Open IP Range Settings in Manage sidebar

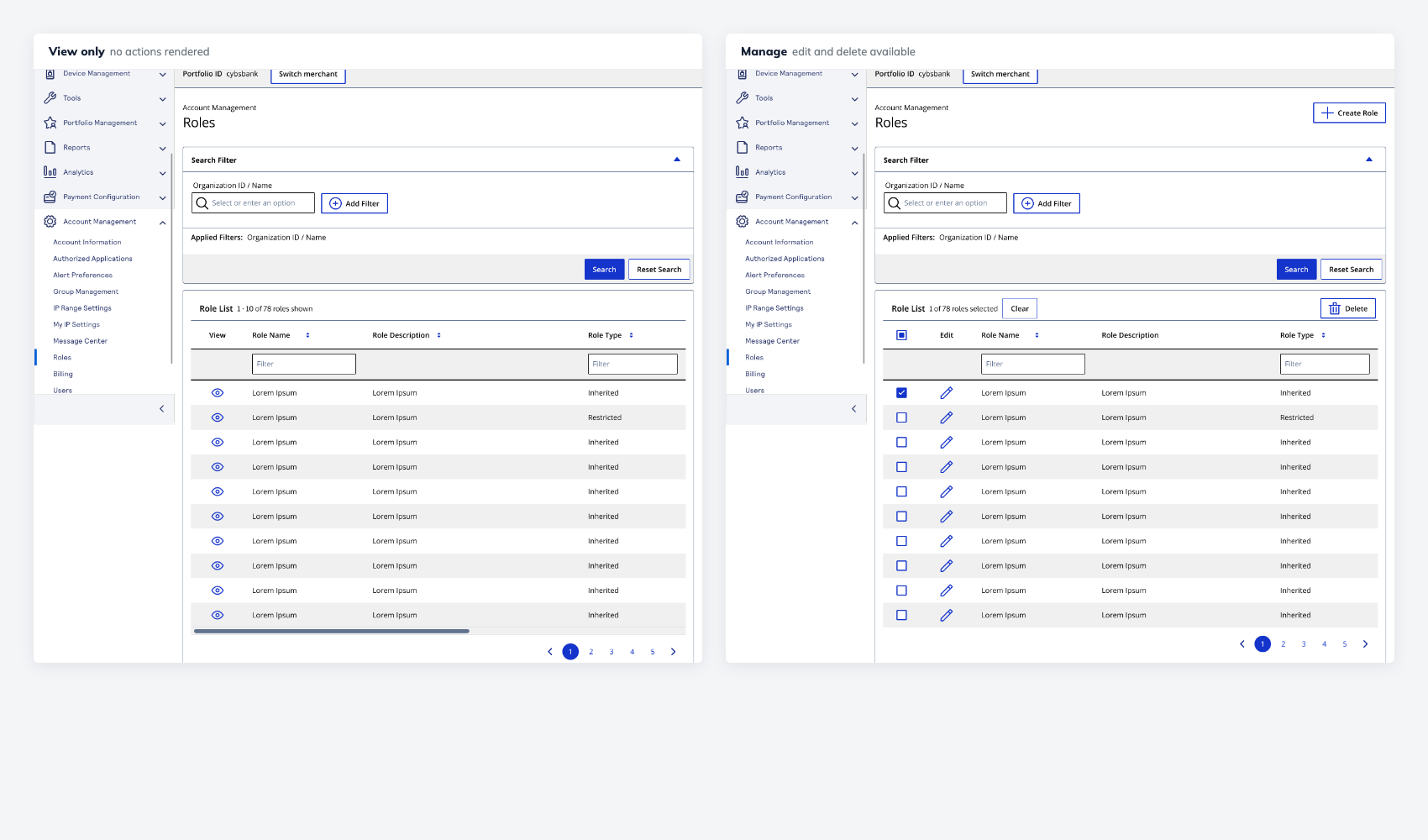pyautogui.click(x=774, y=308)
